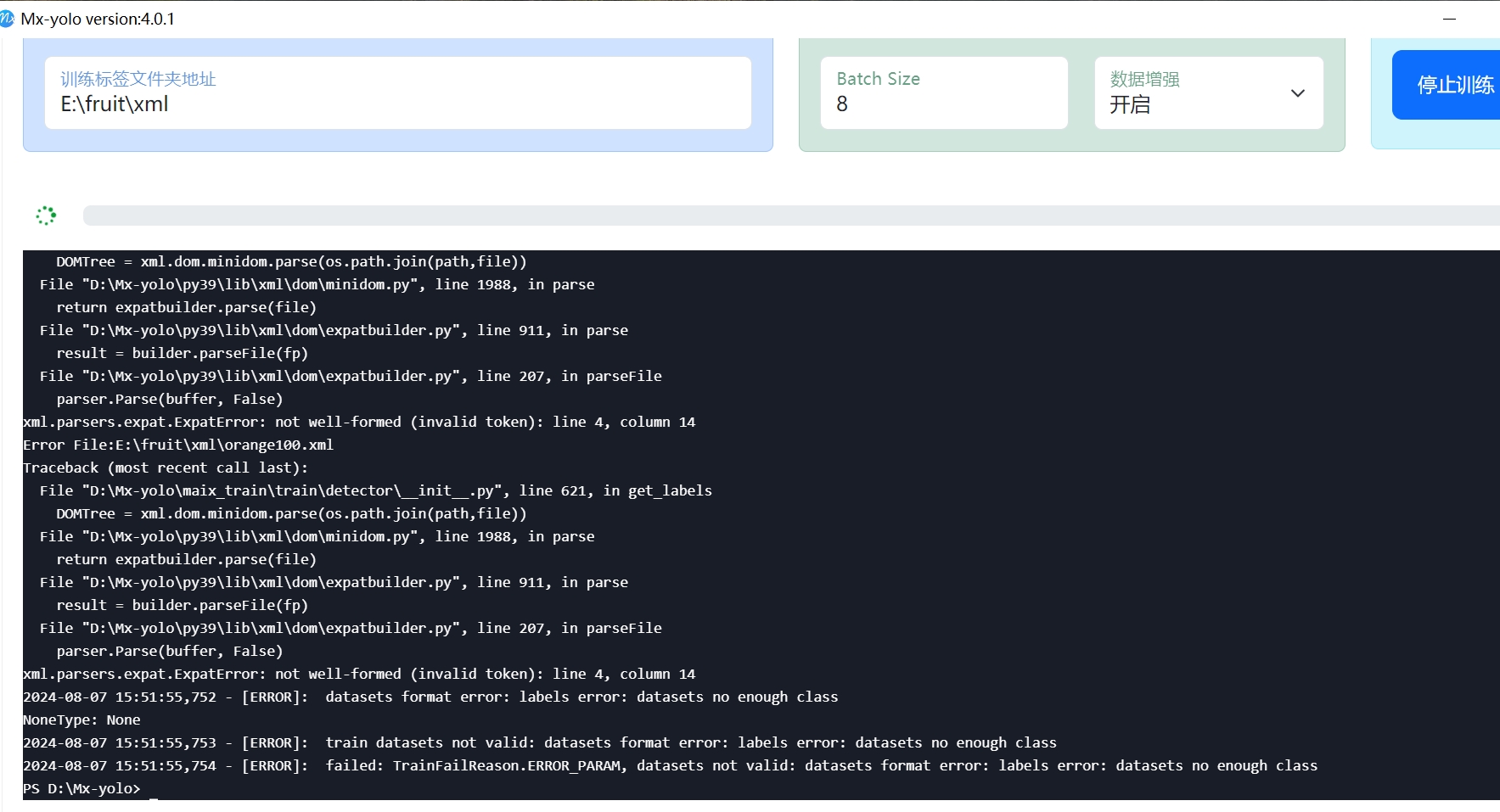Edit the Batch Size input field
The width and height of the screenshot is (1500, 812).
point(944,92)
